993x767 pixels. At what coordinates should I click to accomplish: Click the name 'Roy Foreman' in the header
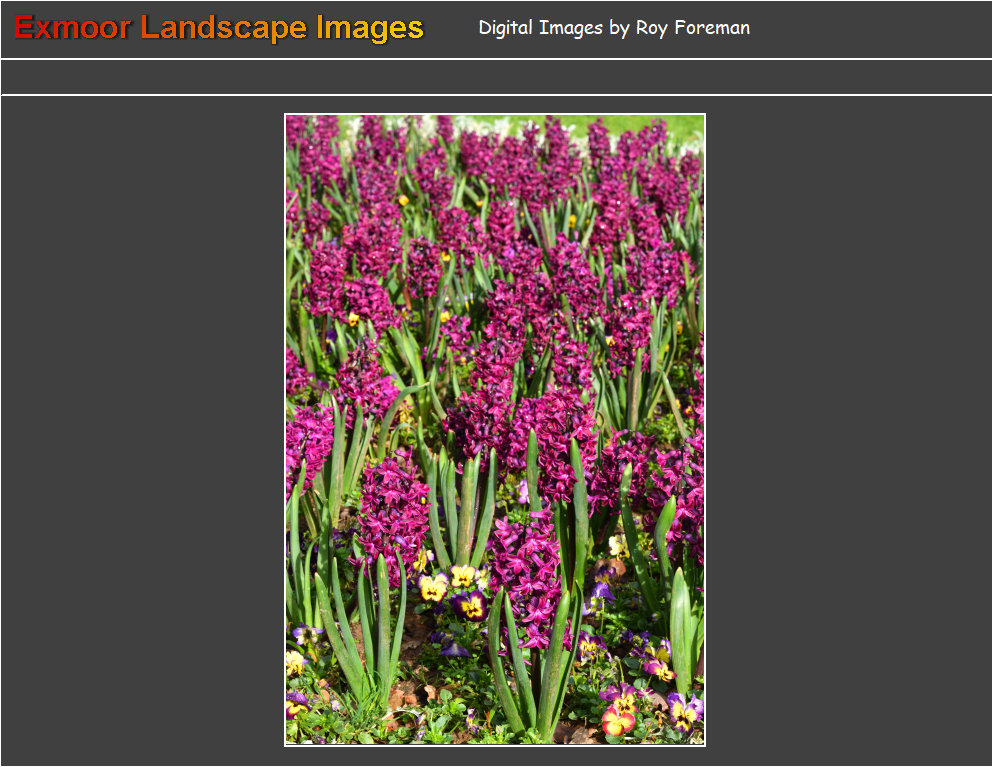(692, 28)
